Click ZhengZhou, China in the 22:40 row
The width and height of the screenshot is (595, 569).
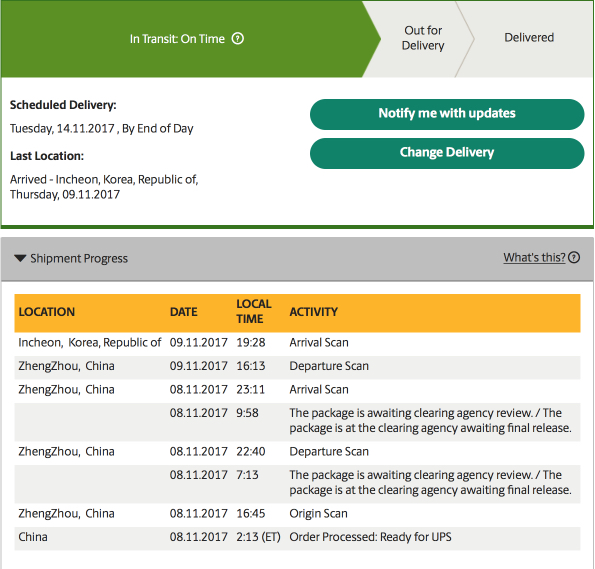tap(66, 451)
